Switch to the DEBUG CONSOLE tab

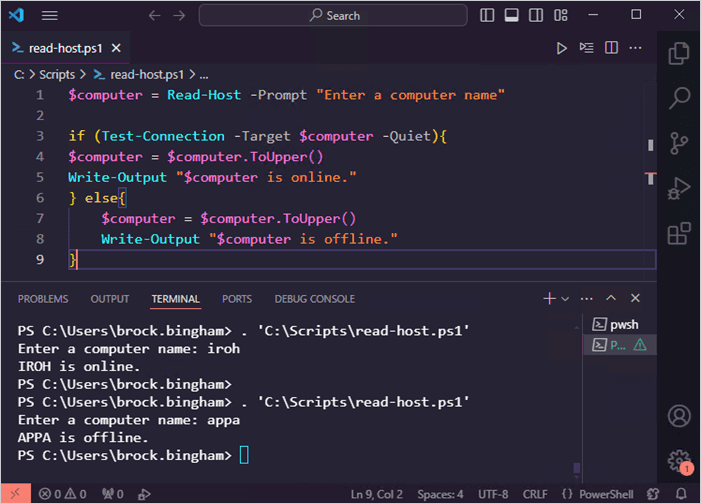click(315, 299)
